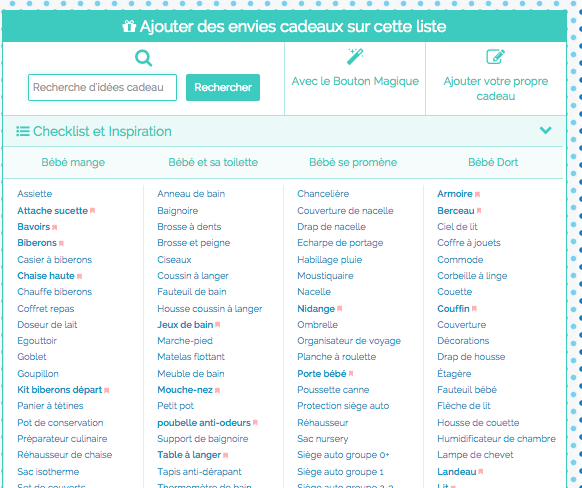Click the flag icon next to Porte bébé
This screenshot has width=582, height=488.
coord(351,374)
